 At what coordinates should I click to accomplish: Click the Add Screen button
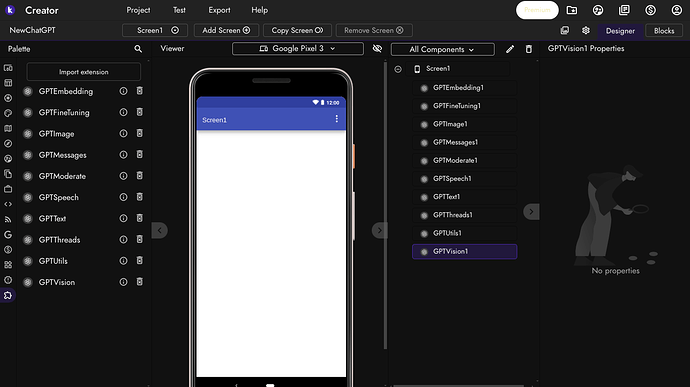pyautogui.click(x=226, y=30)
